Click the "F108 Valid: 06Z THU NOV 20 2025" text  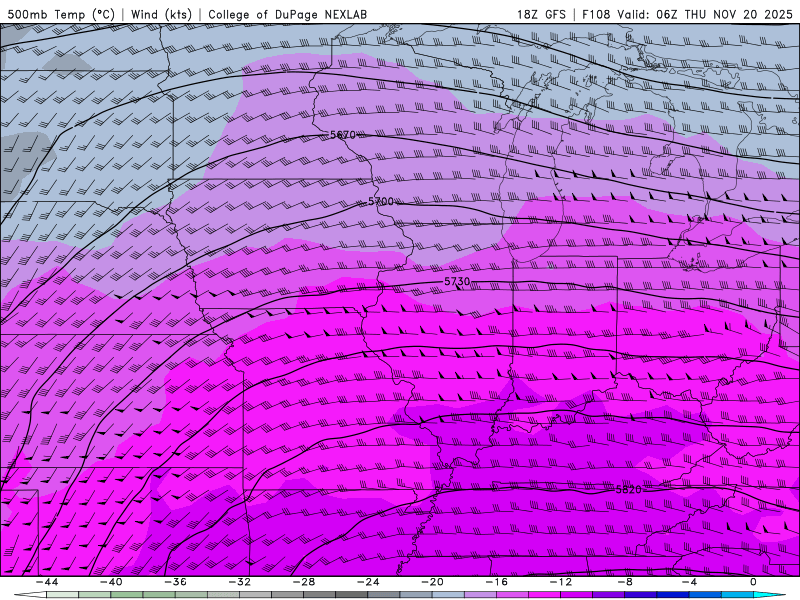tap(687, 14)
